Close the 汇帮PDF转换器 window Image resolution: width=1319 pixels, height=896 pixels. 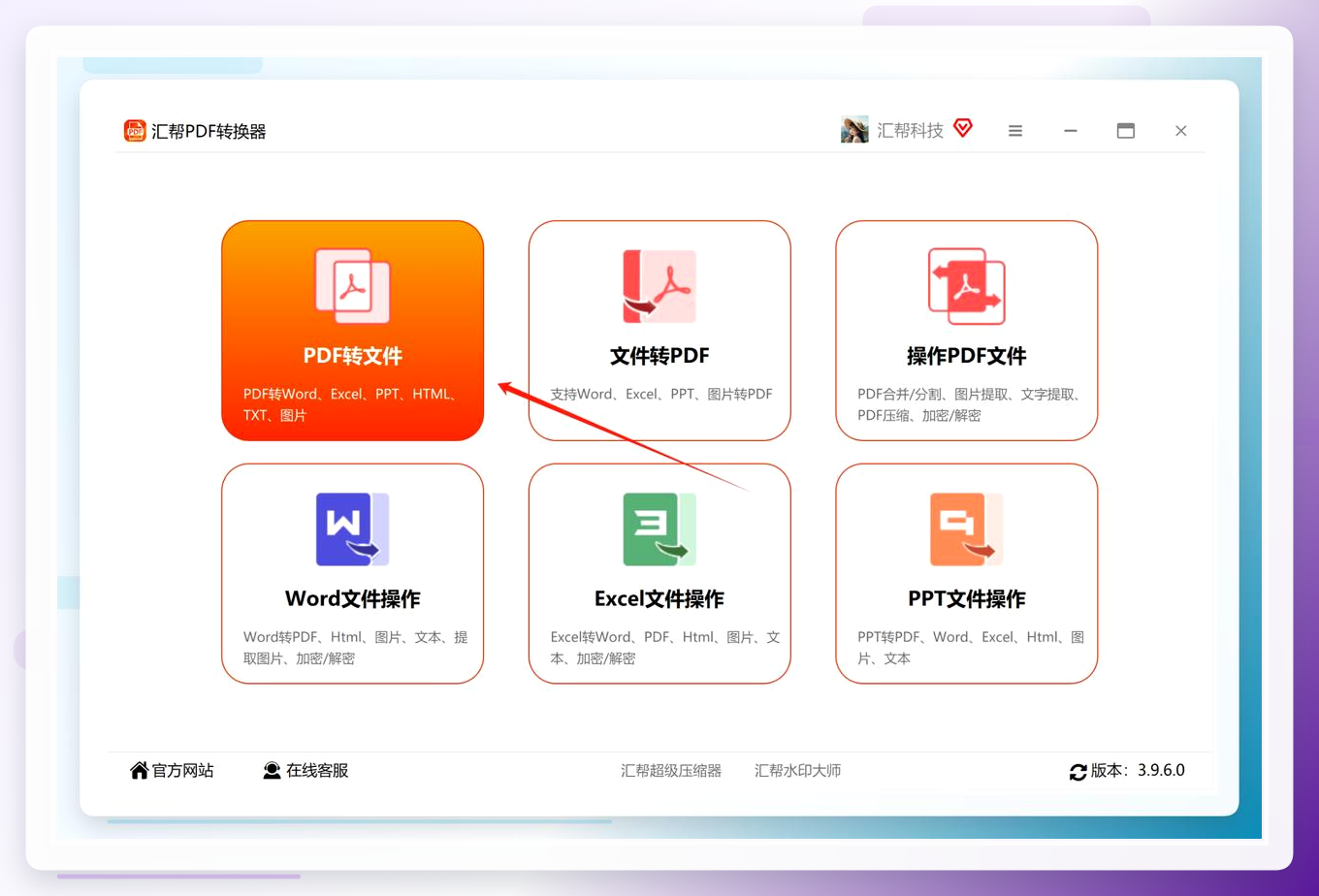pyautogui.click(x=1180, y=131)
